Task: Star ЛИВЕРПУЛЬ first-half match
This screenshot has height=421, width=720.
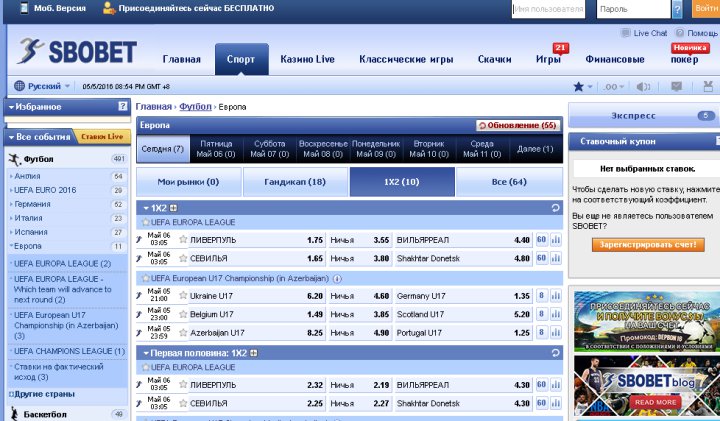Action: pos(183,384)
